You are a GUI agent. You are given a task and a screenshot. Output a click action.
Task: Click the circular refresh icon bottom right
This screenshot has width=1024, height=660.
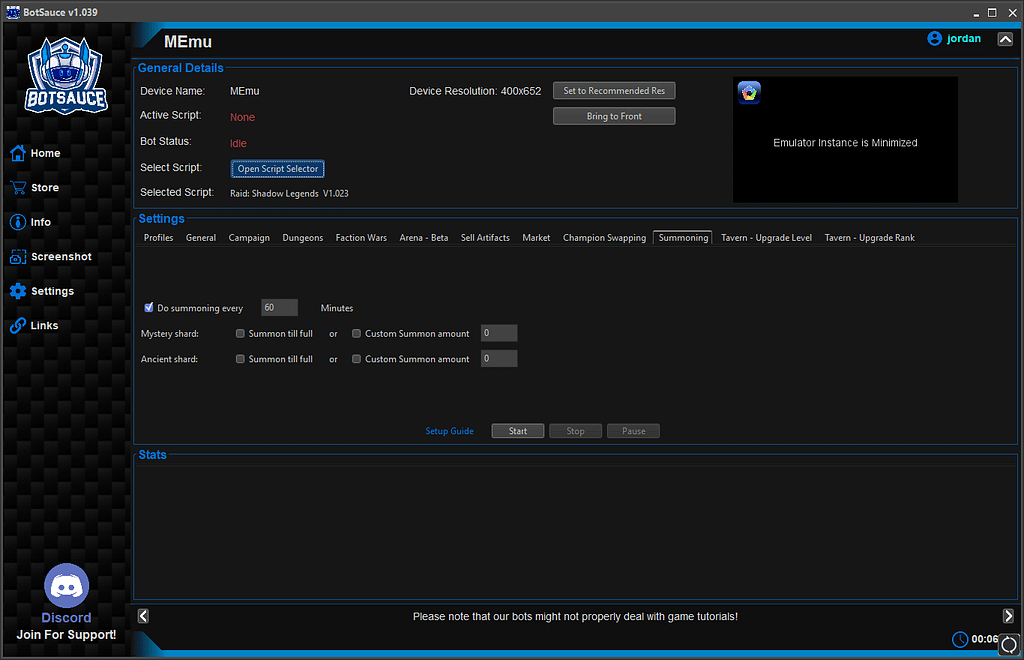[x=1008, y=645]
